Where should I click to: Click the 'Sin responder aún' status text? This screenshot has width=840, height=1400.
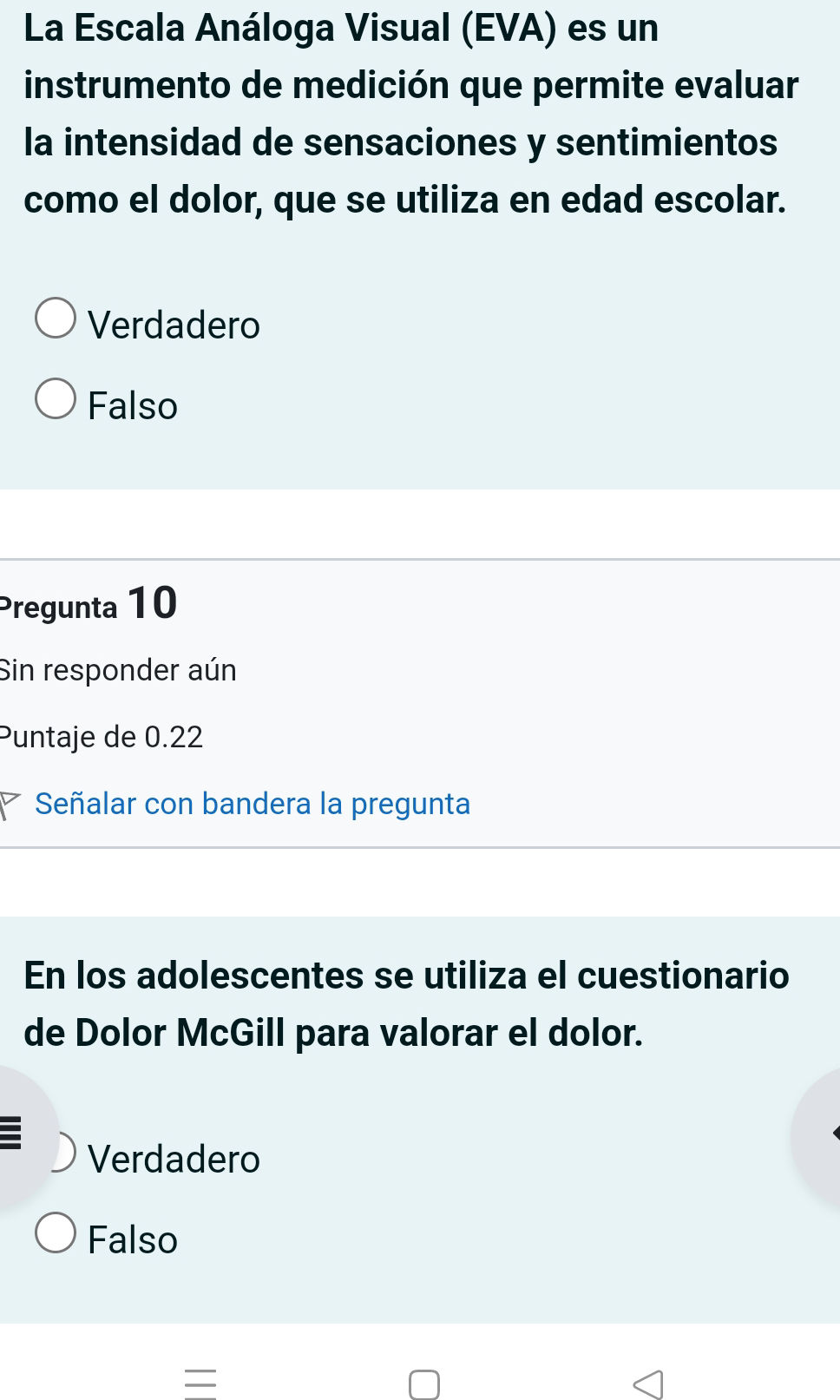[118, 670]
